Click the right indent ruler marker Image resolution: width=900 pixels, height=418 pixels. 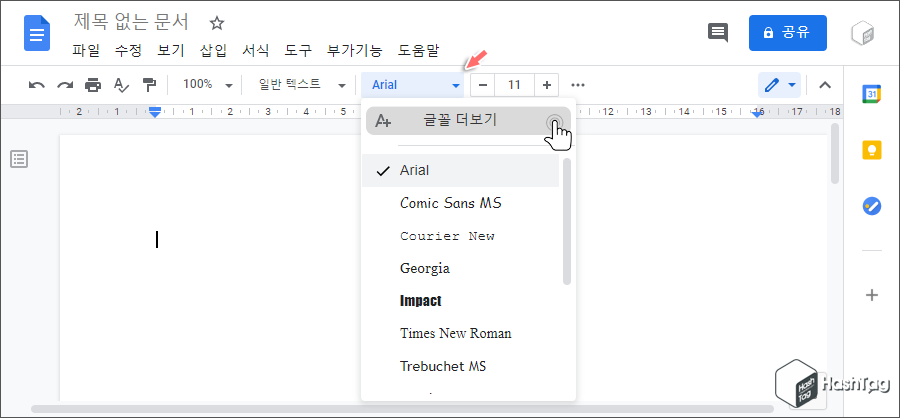(757, 113)
